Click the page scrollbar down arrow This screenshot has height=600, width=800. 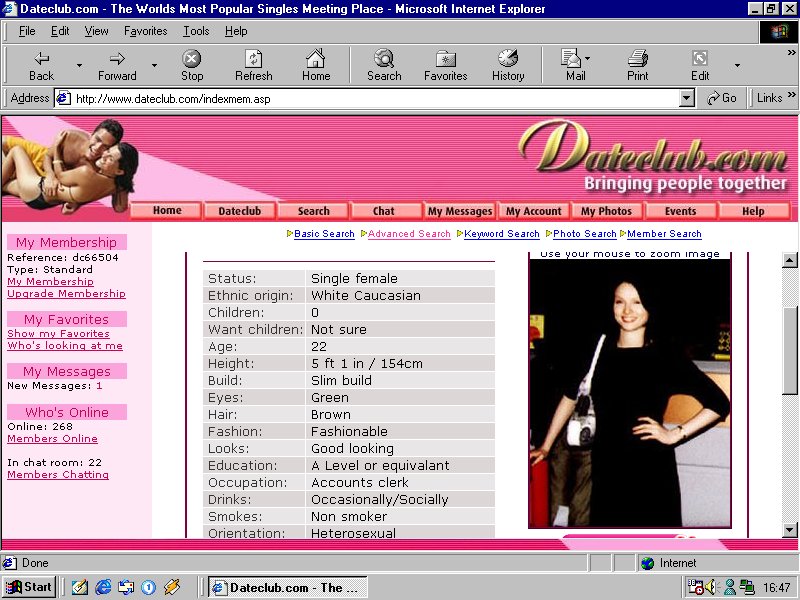click(789, 530)
